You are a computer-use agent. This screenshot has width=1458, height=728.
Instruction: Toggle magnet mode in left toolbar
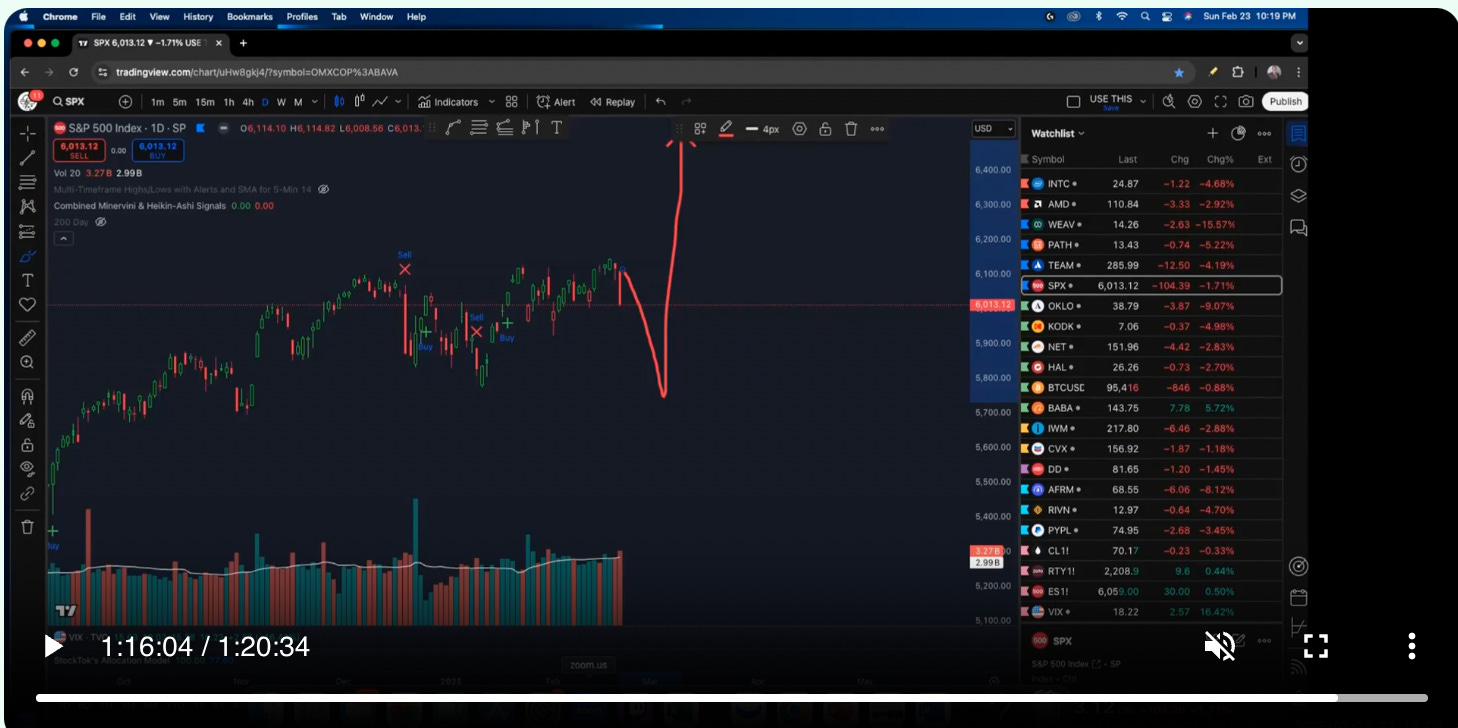27,396
